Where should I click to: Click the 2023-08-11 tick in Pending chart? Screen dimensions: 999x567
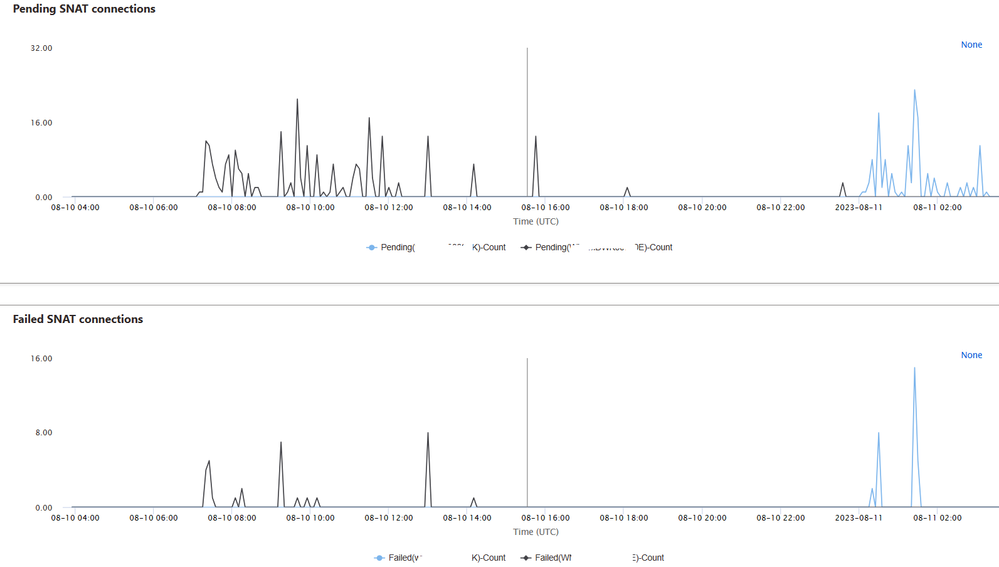[859, 207]
